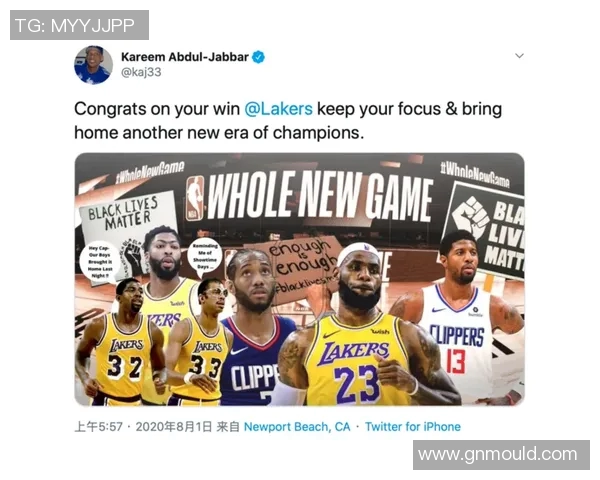Open the @Lakers mention
Screen dimensions: 600x480
tap(278, 109)
